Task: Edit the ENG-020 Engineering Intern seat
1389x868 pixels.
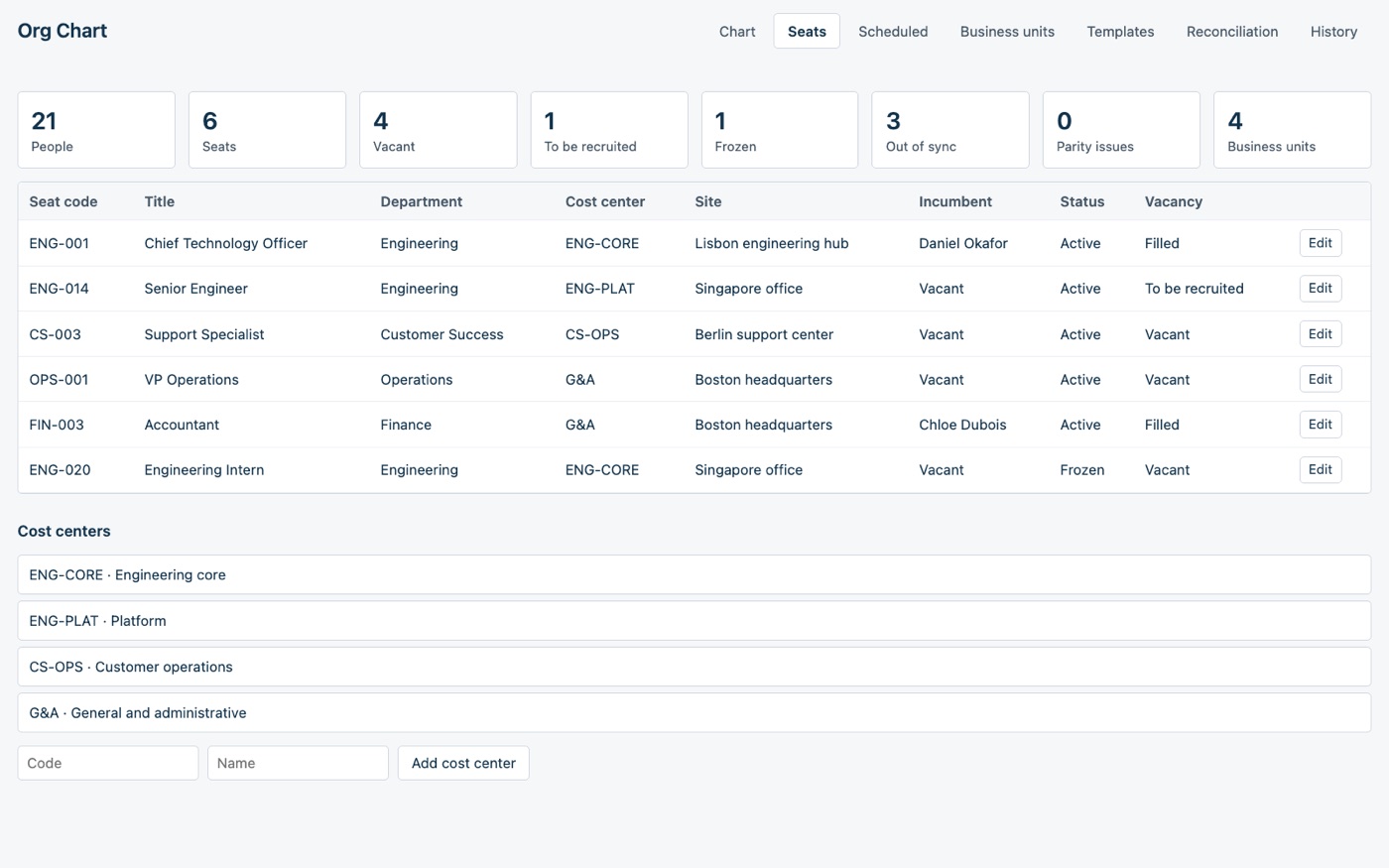Action: (x=1320, y=470)
